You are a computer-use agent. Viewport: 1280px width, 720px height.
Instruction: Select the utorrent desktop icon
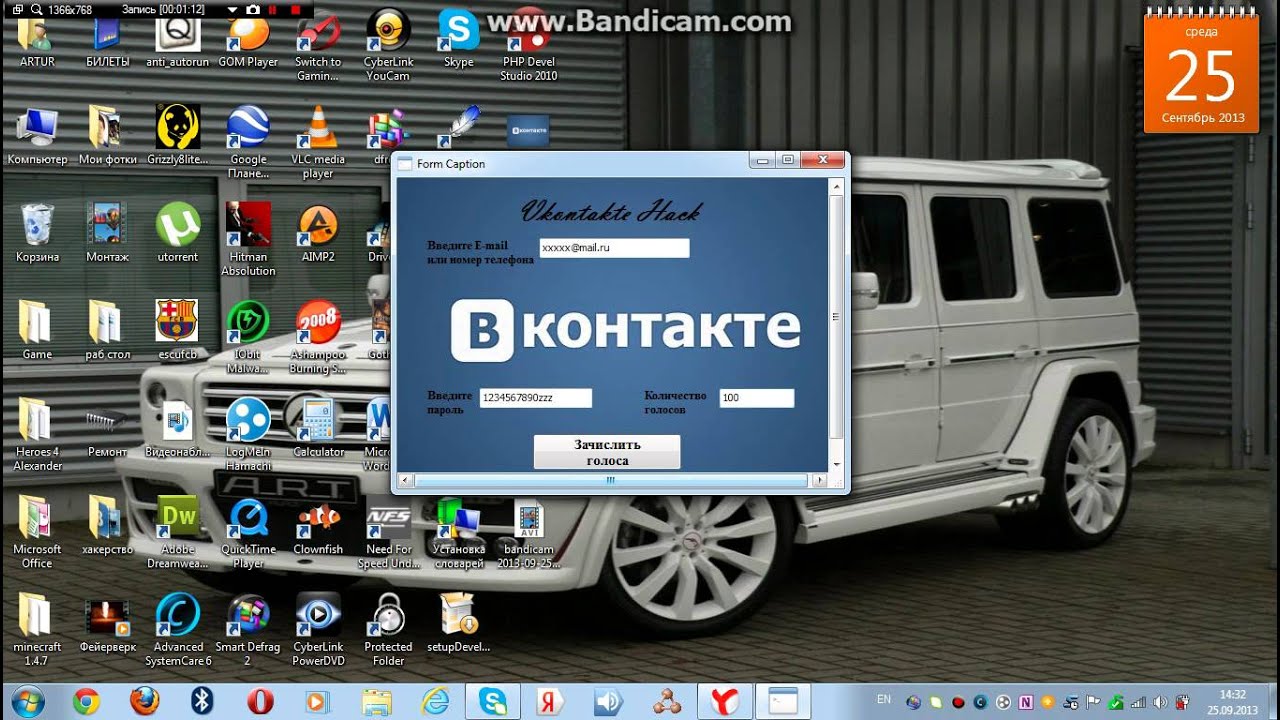(x=178, y=233)
